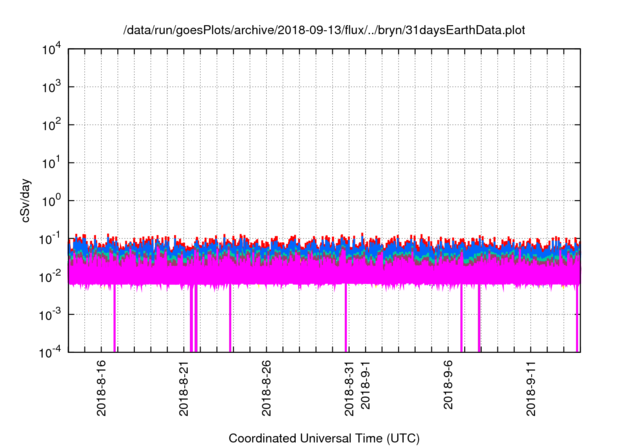Select the cSv/day y-axis label
Viewport: 640px width, 448px height.
pos(25,200)
